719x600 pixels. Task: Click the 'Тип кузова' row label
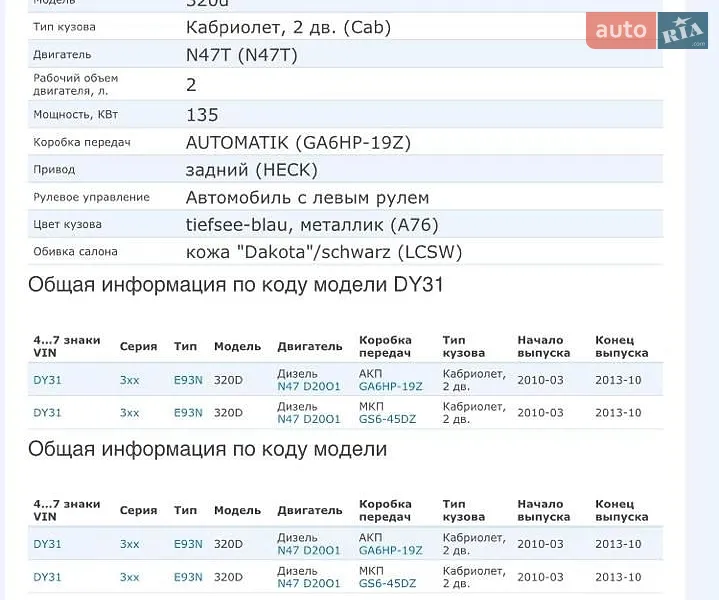point(64,27)
